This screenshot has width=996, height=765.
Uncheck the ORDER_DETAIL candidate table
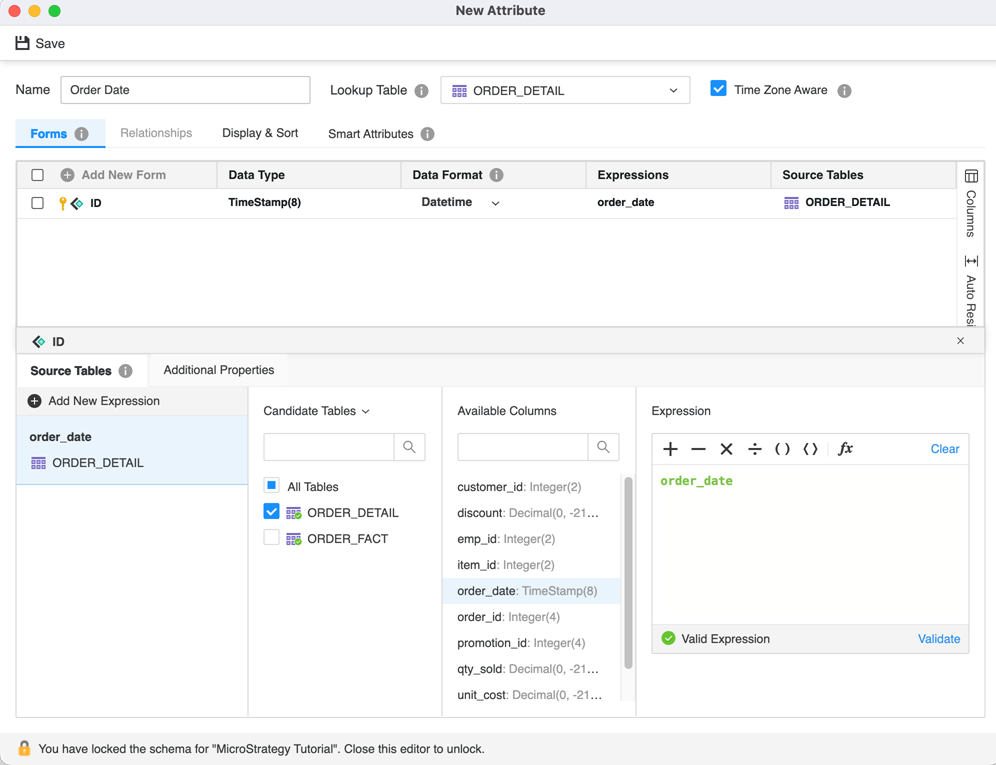pyautogui.click(x=271, y=512)
